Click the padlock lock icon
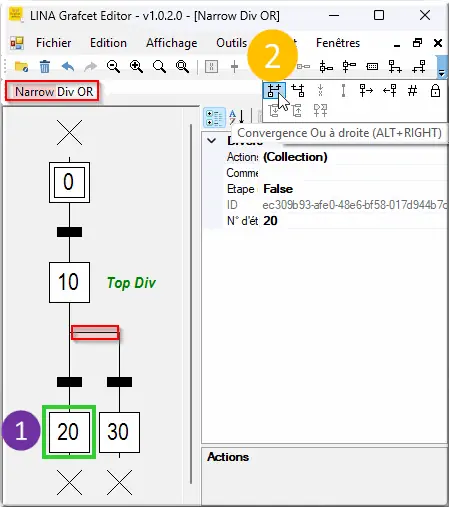Image resolution: width=449 pixels, height=507 pixels. coord(435,91)
